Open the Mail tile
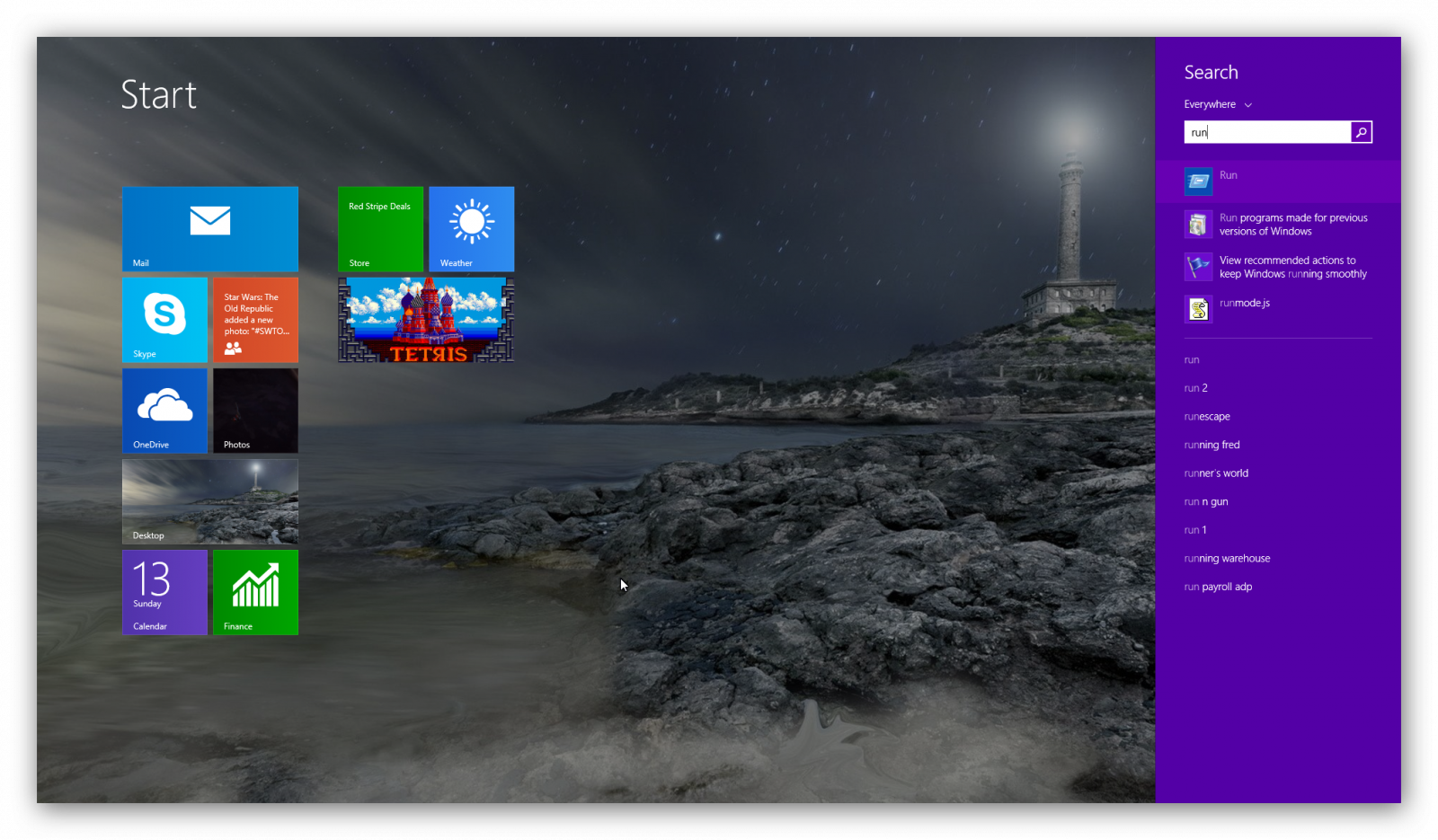This screenshot has width=1438, height=840. tap(210, 229)
